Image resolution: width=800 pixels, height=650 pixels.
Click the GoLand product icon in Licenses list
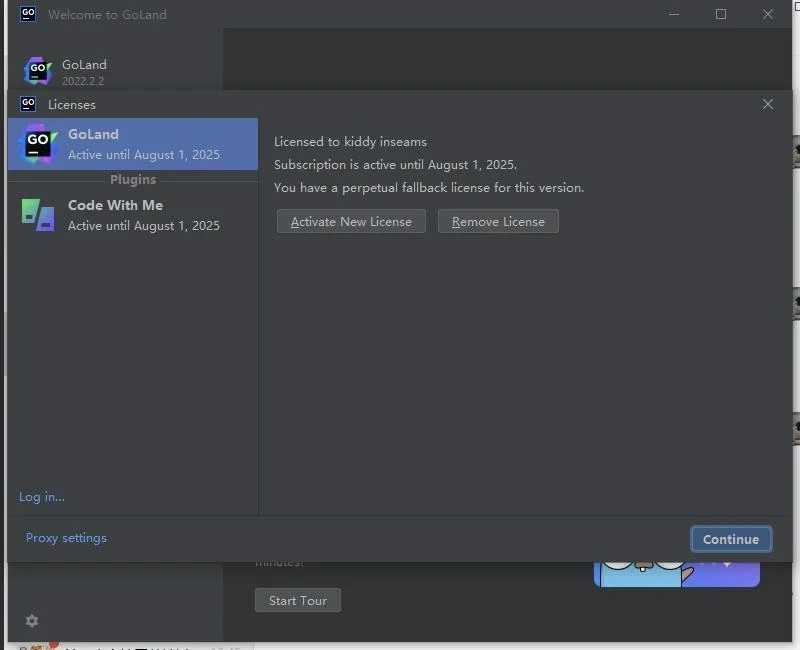tap(39, 143)
